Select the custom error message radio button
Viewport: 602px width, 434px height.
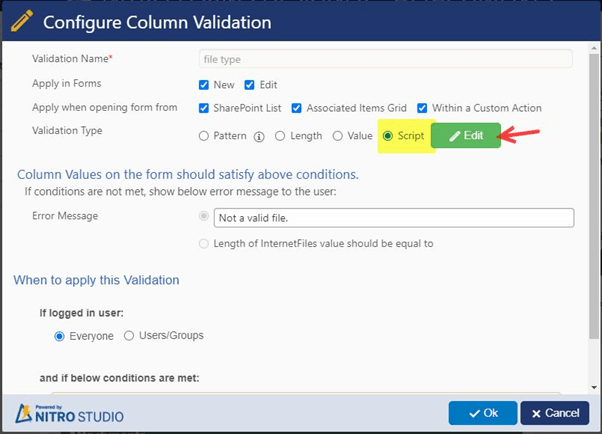click(x=205, y=217)
